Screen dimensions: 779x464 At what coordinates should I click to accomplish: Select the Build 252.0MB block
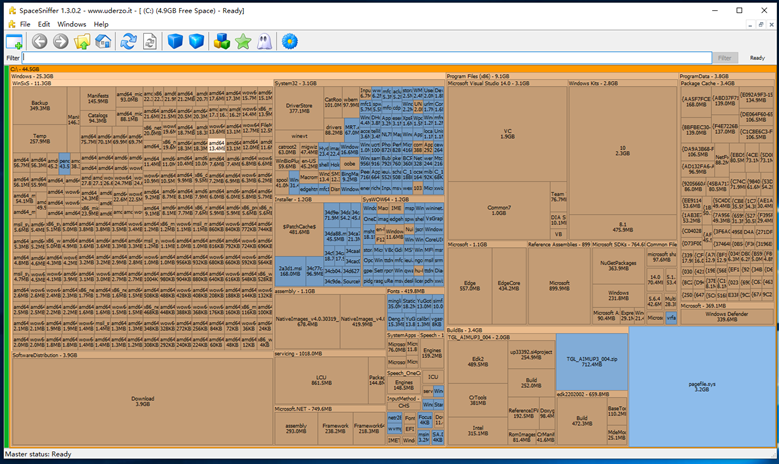pos(531,382)
